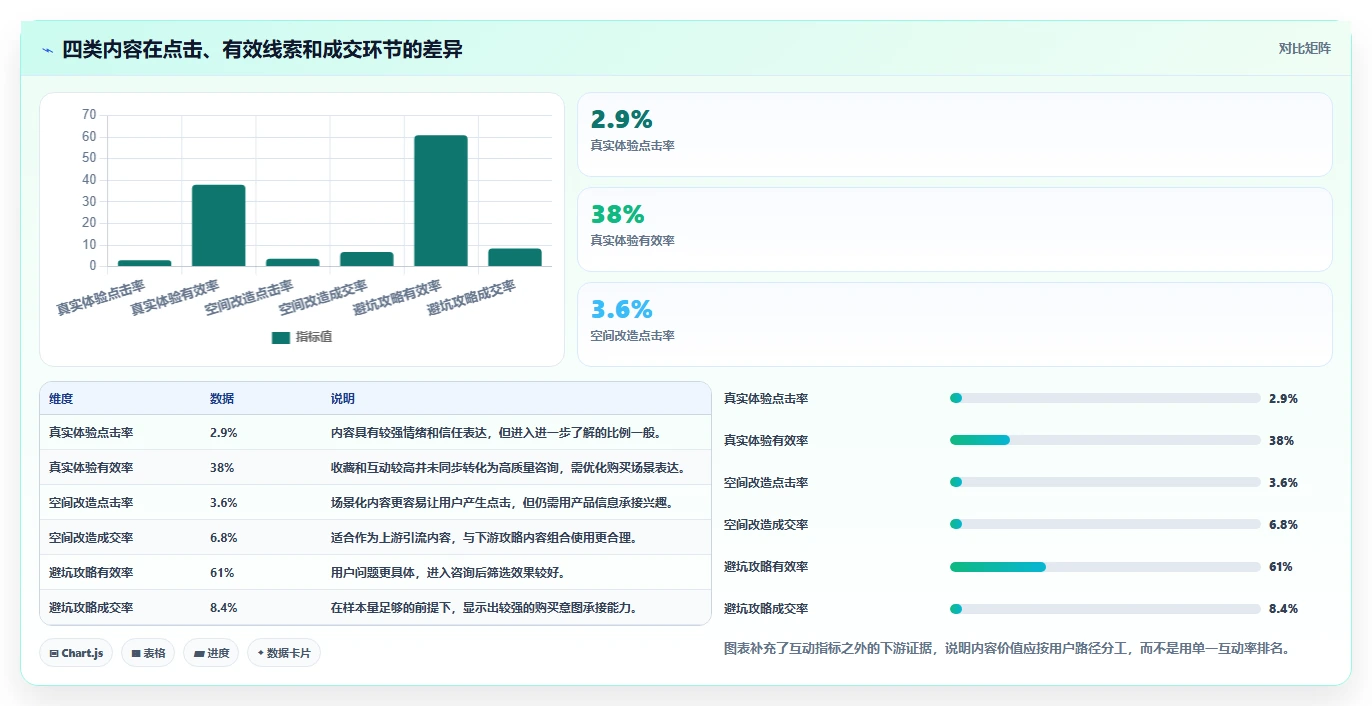Click the 真实体验有效率 progress bar
The image size is (1372, 706).
click(1105, 440)
